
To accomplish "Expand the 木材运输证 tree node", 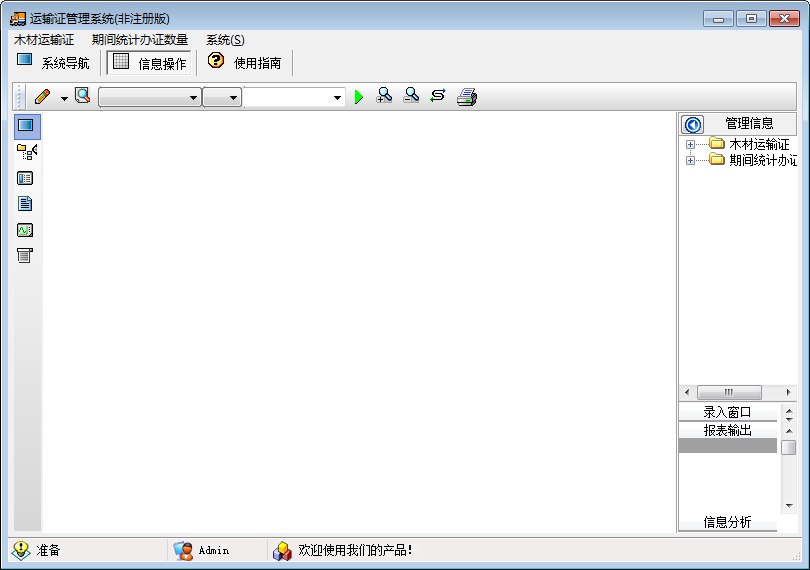I will point(690,144).
